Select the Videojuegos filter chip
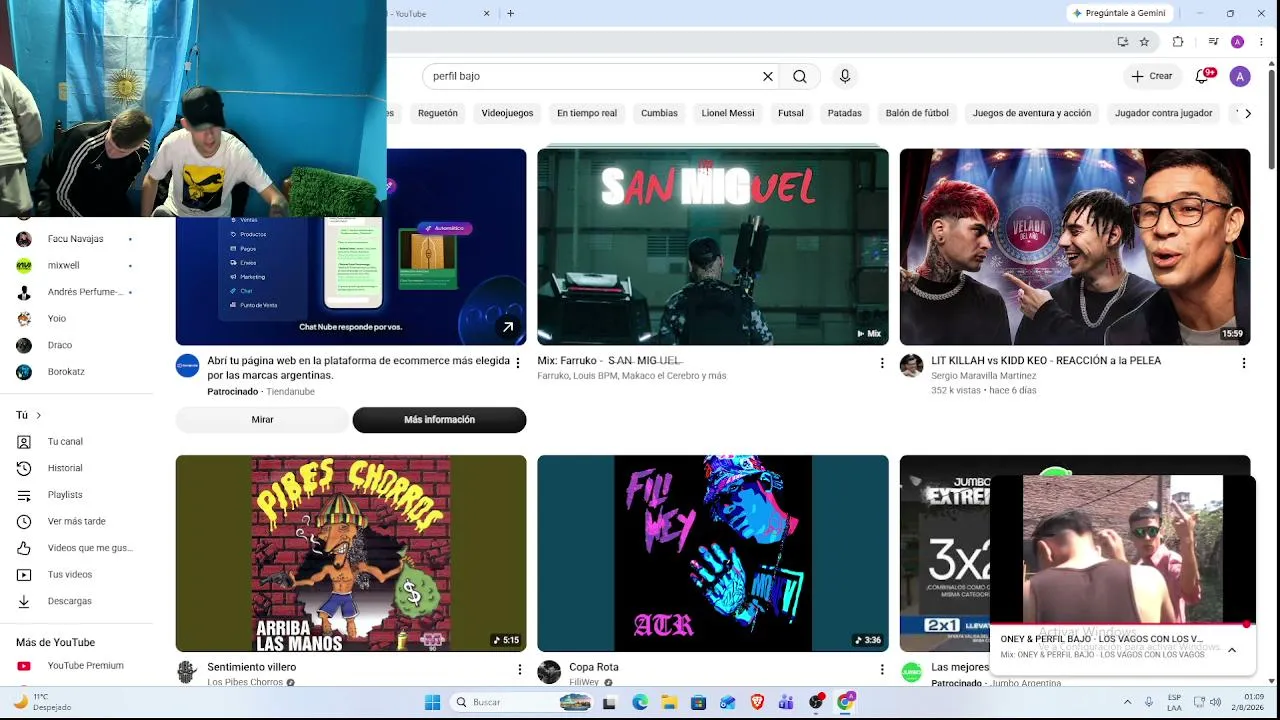1280x720 pixels. pos(508,113)
